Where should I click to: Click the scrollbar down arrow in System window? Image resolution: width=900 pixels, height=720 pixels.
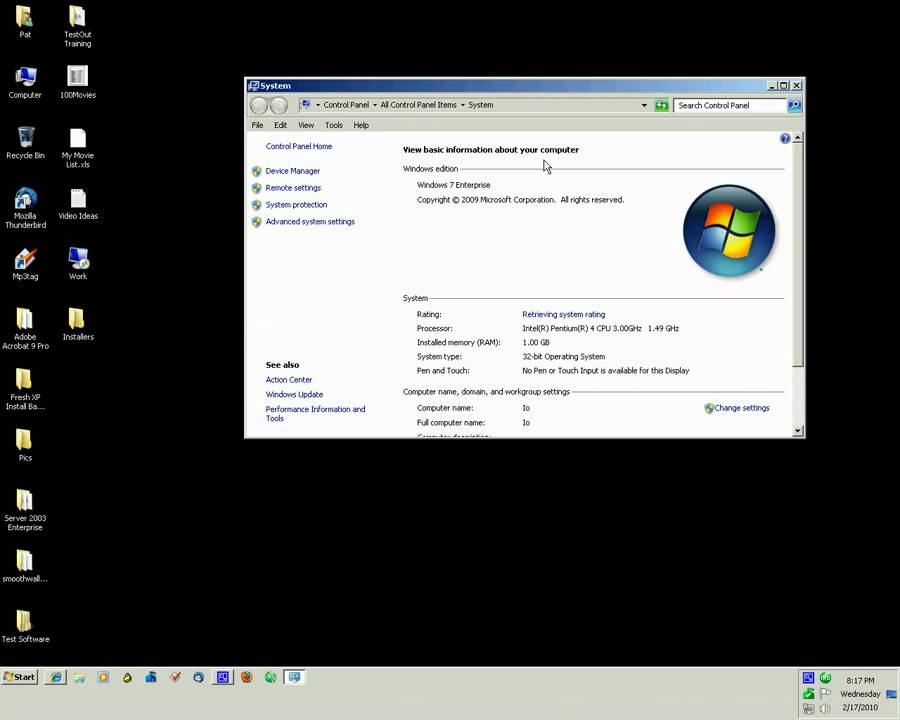click(797, 431)
